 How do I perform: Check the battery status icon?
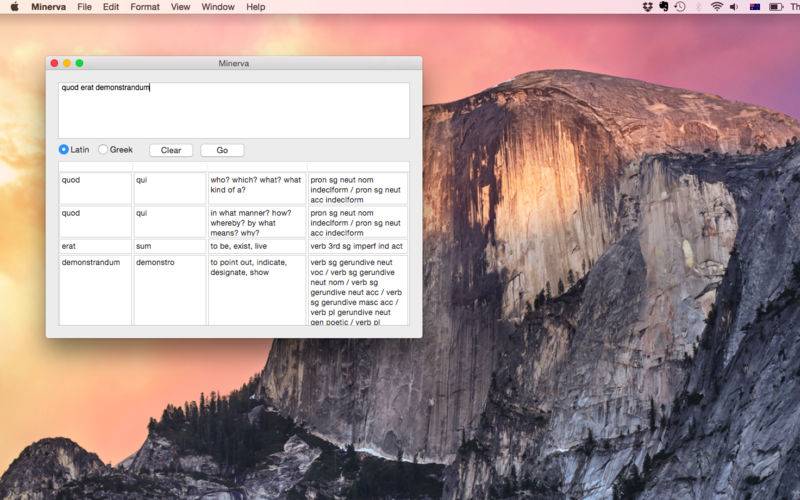tap(776, 7)
